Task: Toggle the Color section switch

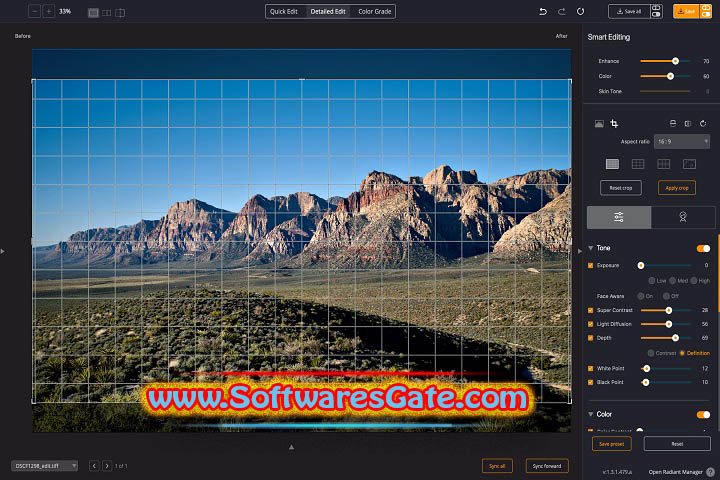Action: pos(703,415)
